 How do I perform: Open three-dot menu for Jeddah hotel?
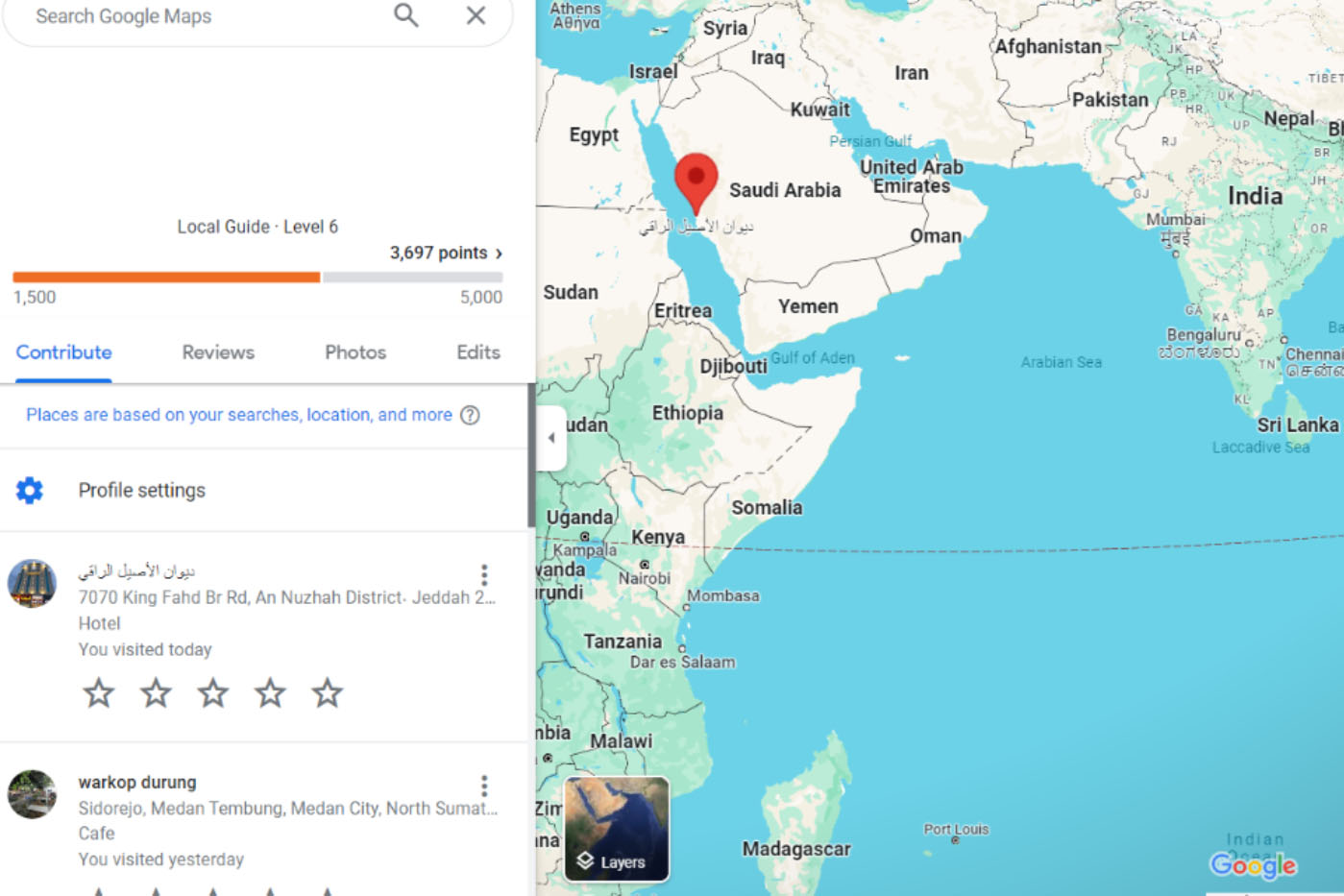(x=484, y=575)
